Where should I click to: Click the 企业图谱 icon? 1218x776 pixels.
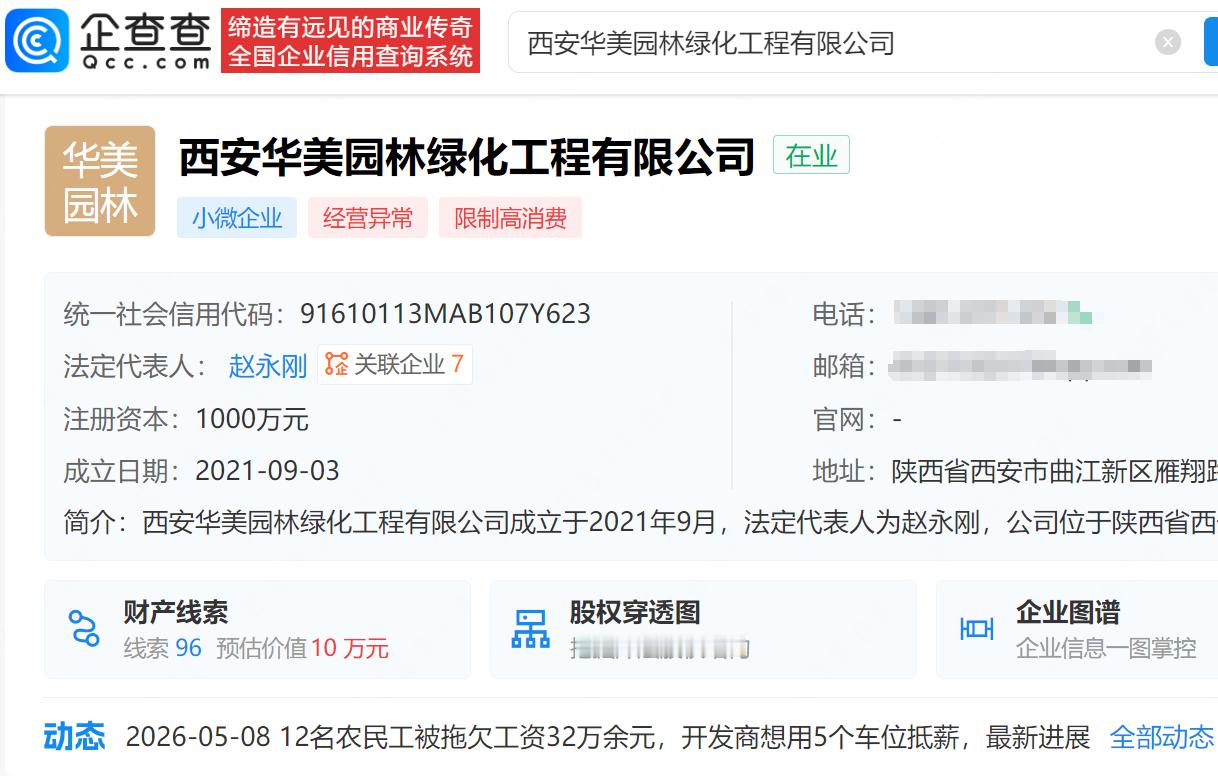coord(976,629)
